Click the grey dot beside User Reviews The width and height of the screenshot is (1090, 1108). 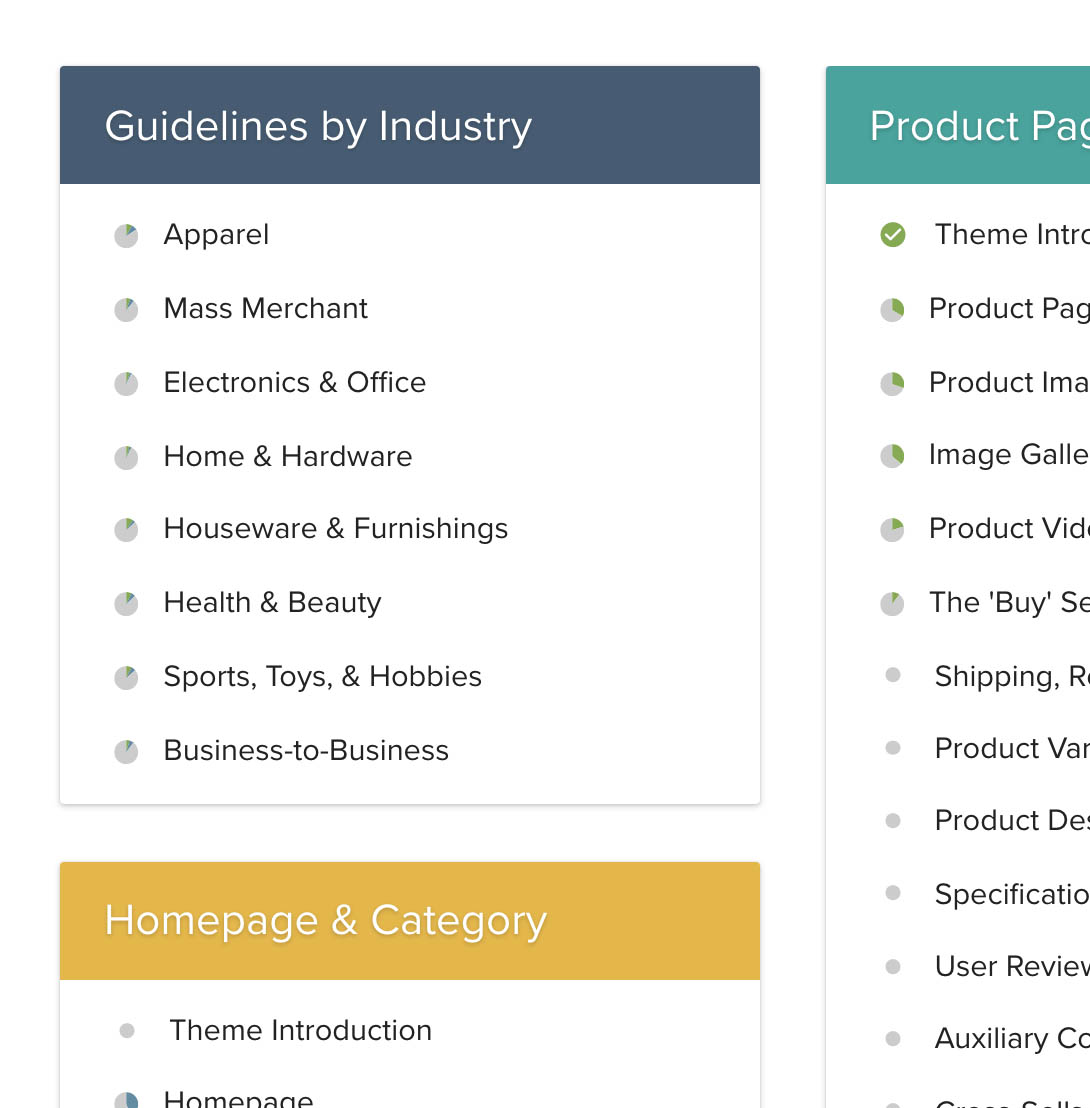(x=893, y=967)
